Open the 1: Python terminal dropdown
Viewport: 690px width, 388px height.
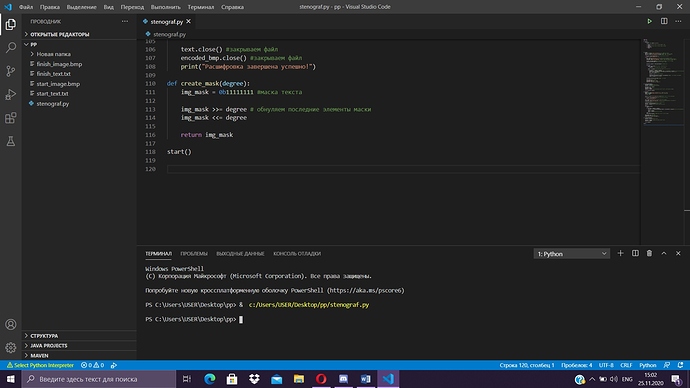click(x=572, y=254)
